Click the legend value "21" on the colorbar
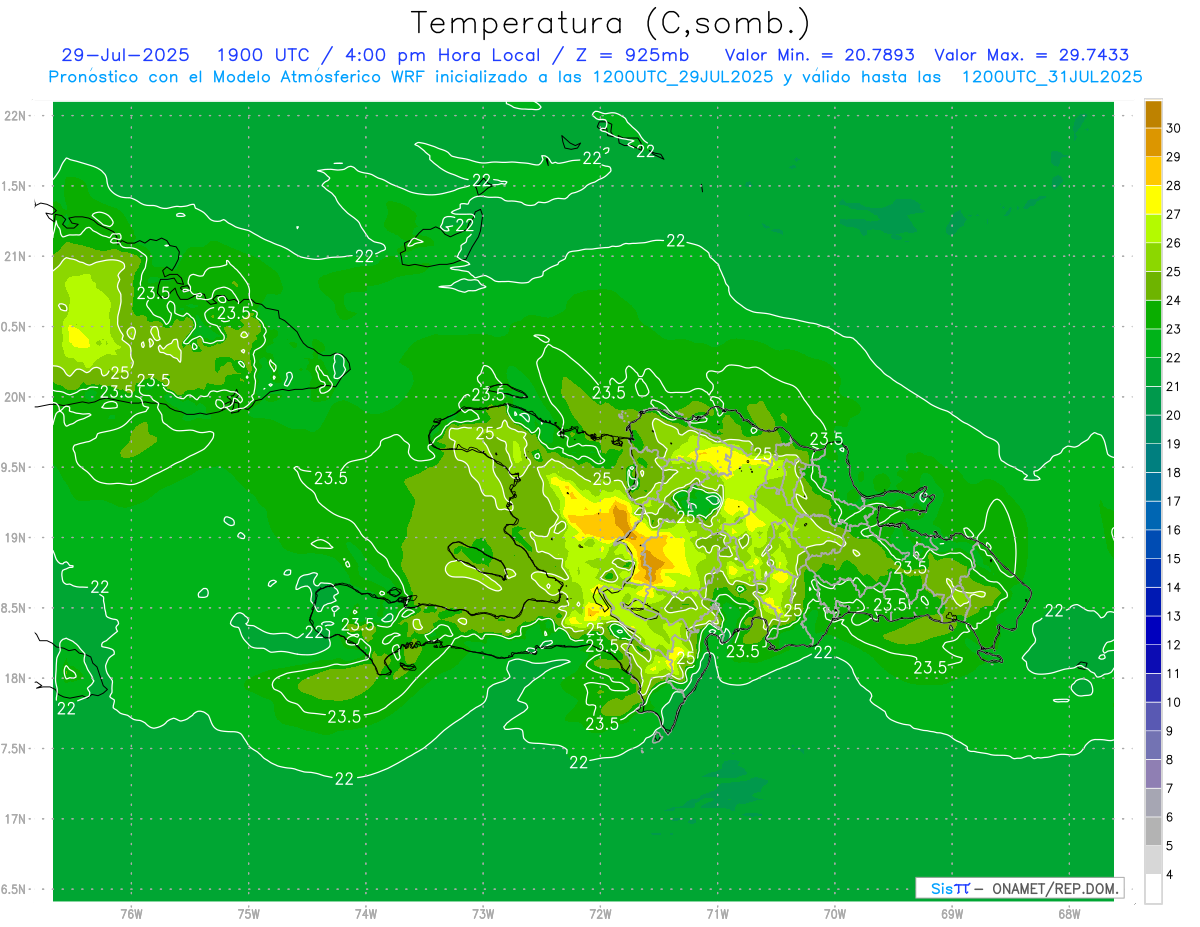Image resolution: width=1200 pixels, height=927 pixels. [x=1174, y=386]
